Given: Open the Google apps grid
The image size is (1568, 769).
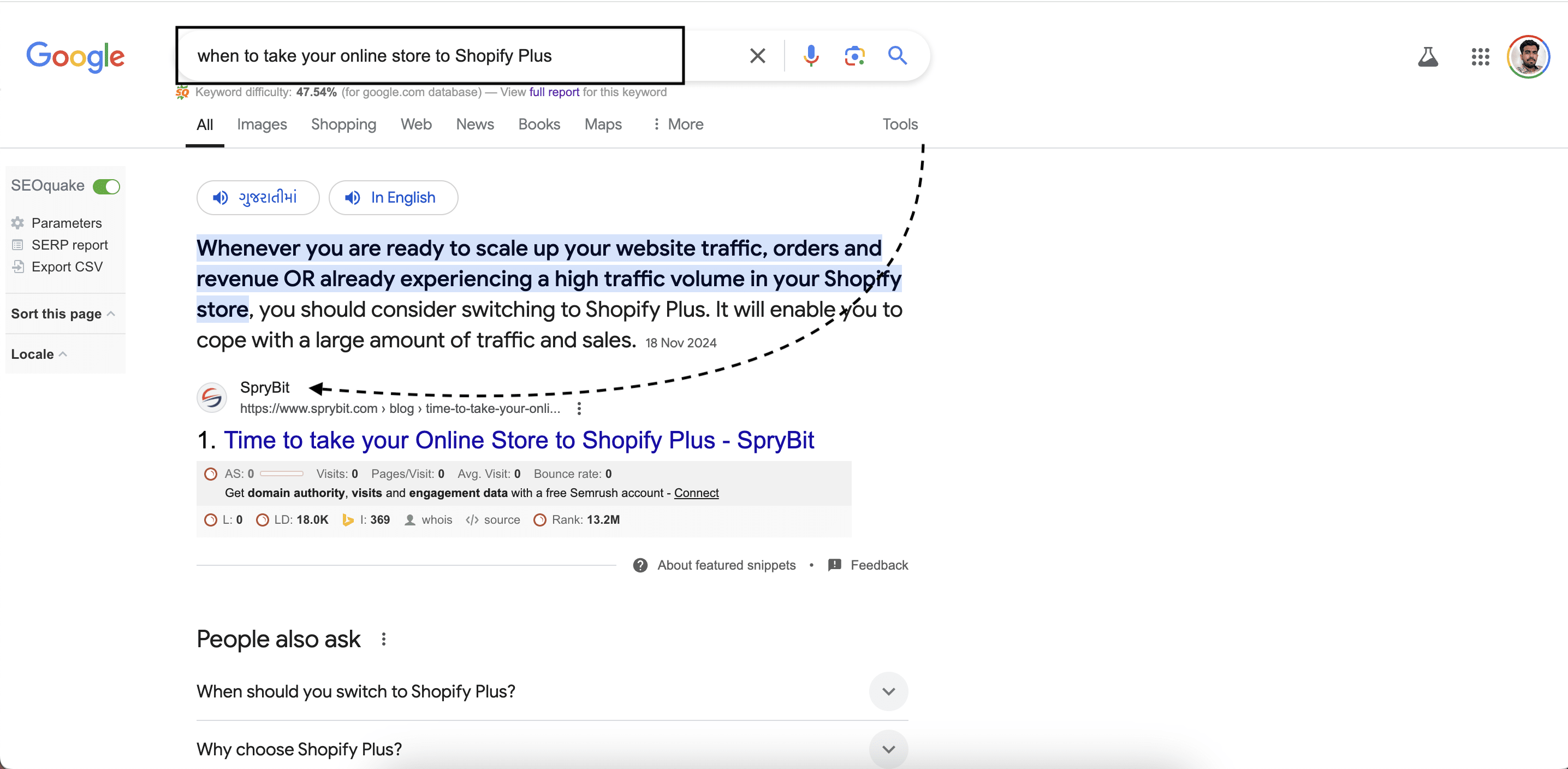Looking at the screenshot, I should [x=1480, y=57].
